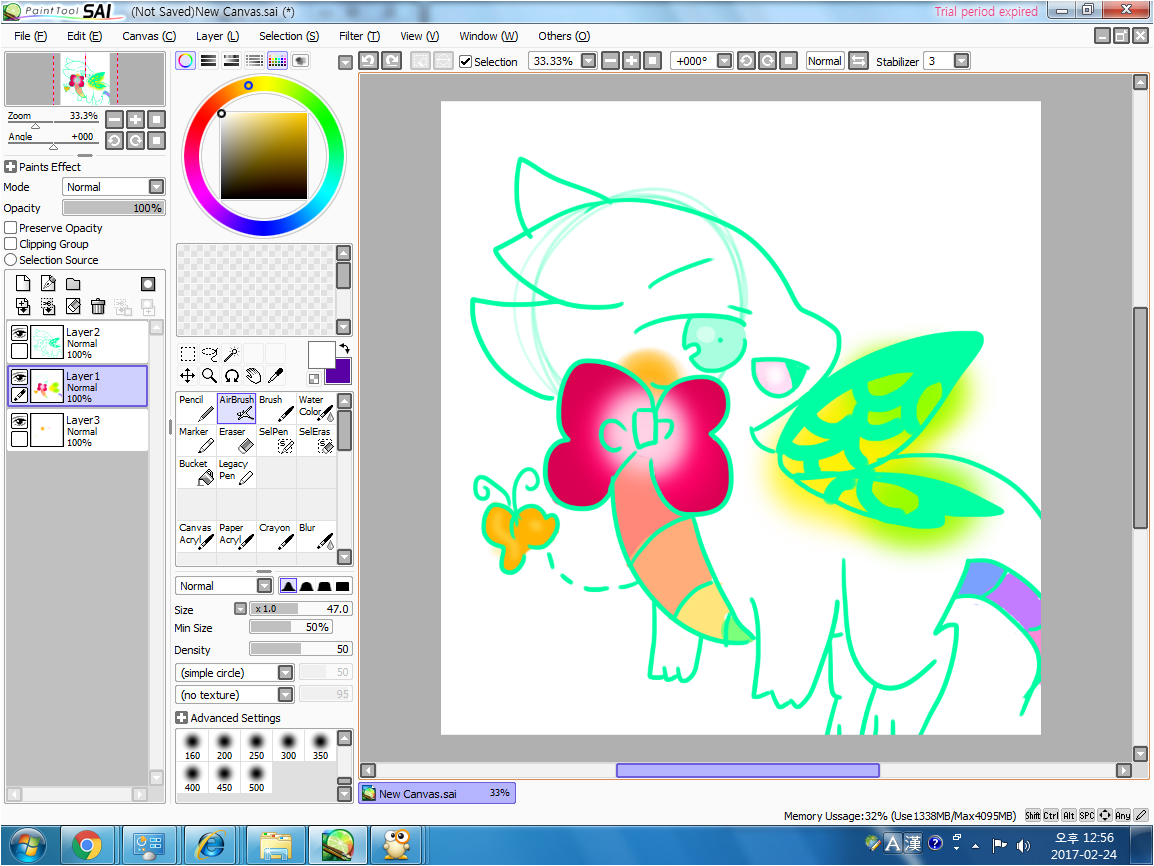Select brush size preset 160
Screen dimensions: 1154x866
192,745
